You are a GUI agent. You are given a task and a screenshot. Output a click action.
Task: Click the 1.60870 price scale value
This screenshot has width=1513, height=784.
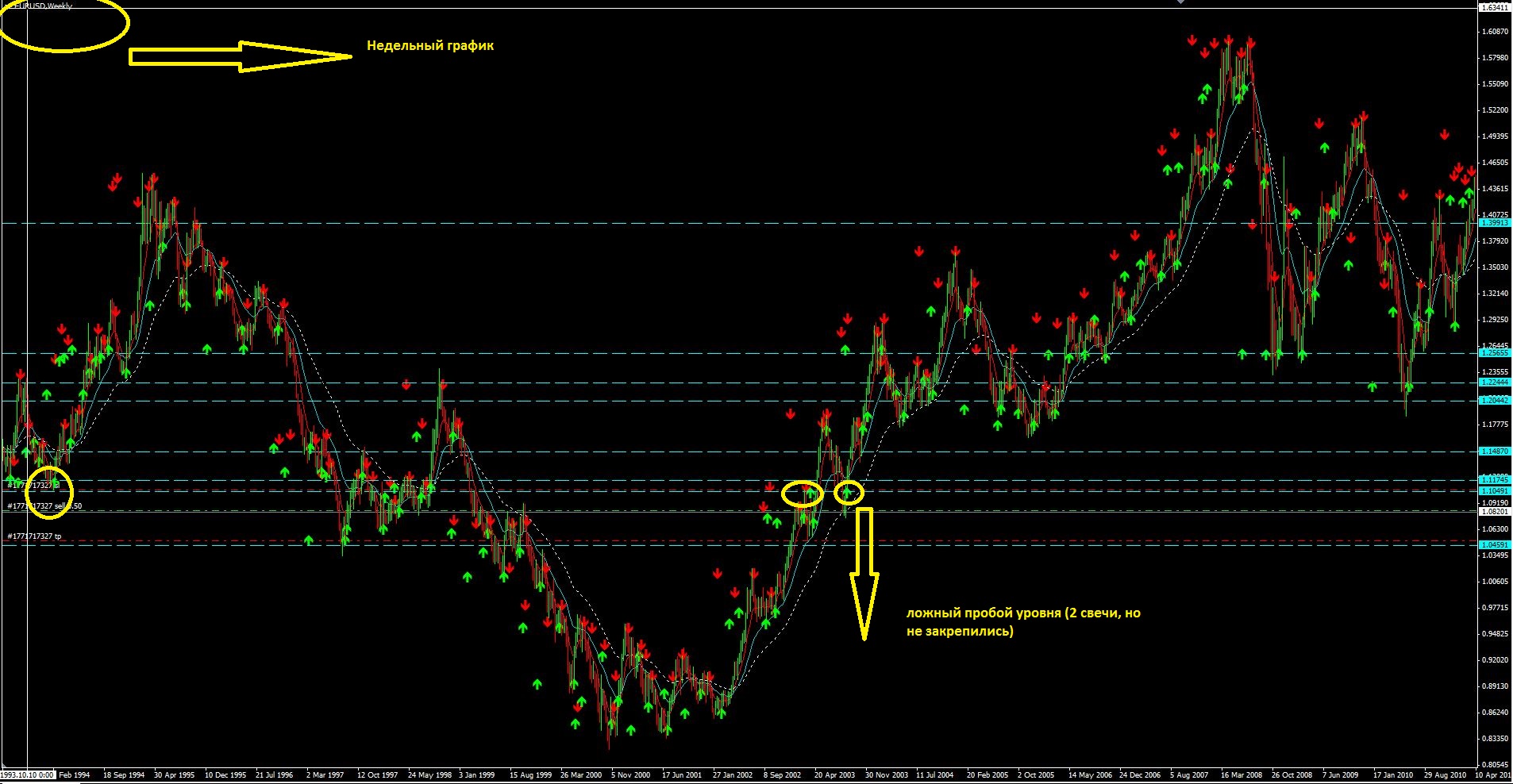[1495, 32]
